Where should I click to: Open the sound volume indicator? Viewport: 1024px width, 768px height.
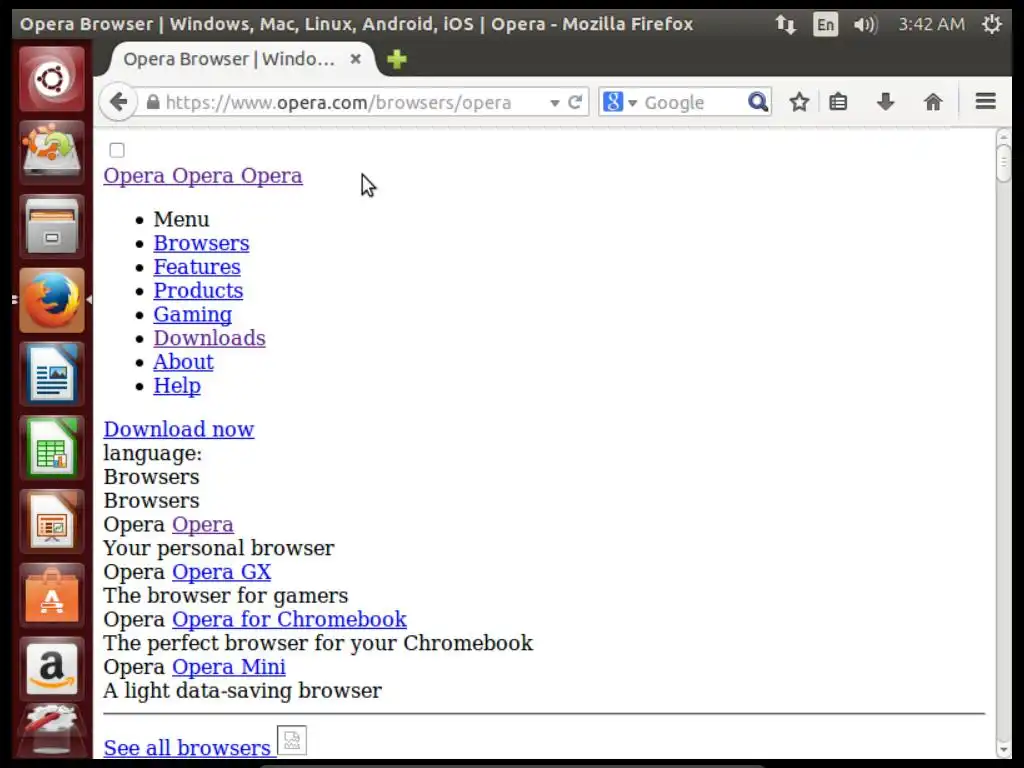[x=865, y=25]
